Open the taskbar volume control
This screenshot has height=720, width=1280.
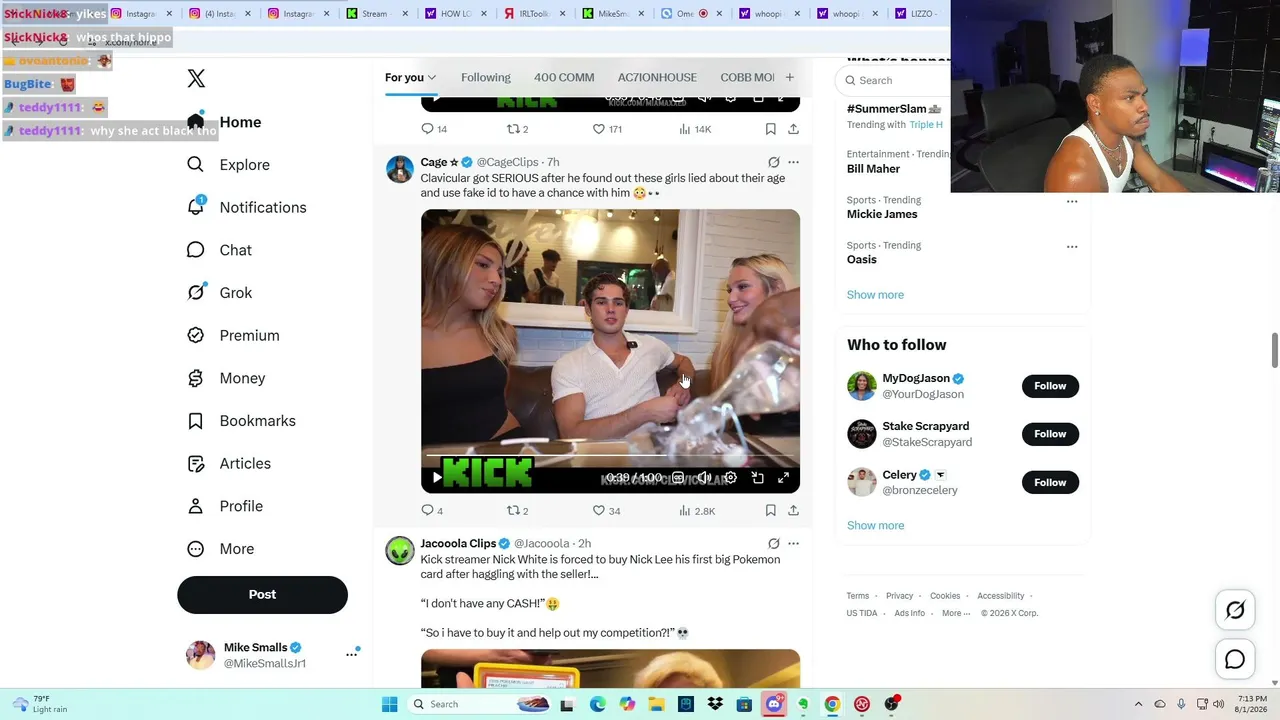coord(1220,704)
